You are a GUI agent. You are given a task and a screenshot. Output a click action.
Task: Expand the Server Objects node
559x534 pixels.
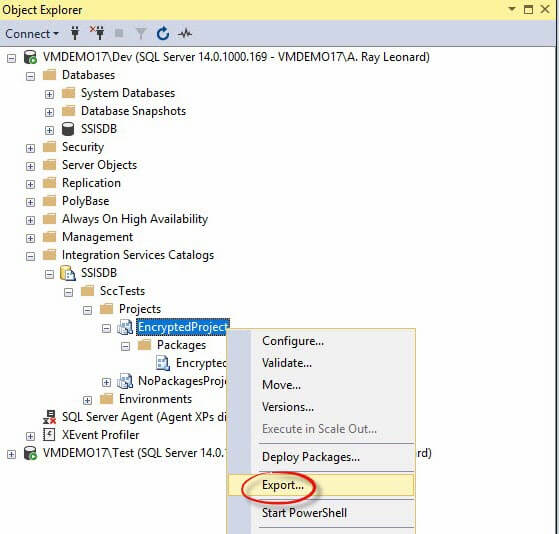30,166
